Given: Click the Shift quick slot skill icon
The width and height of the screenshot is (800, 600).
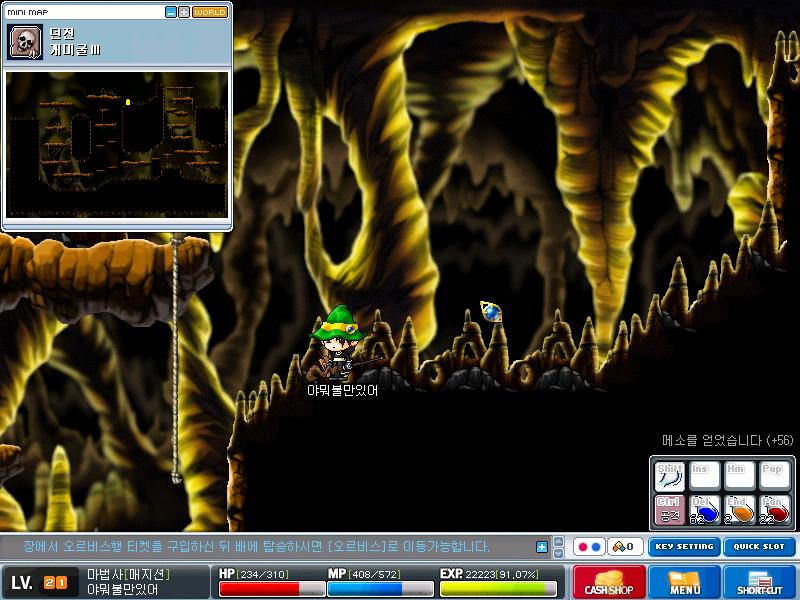Looking at the screenshot, I should [x=669, y=475].
